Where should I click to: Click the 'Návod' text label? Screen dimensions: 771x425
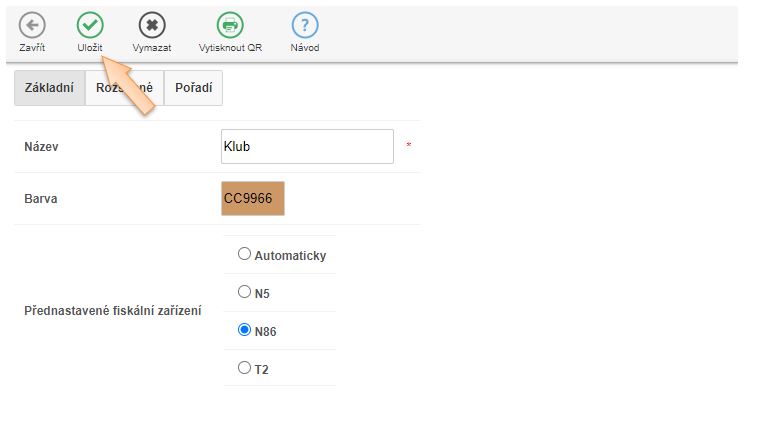click(305, 48)
